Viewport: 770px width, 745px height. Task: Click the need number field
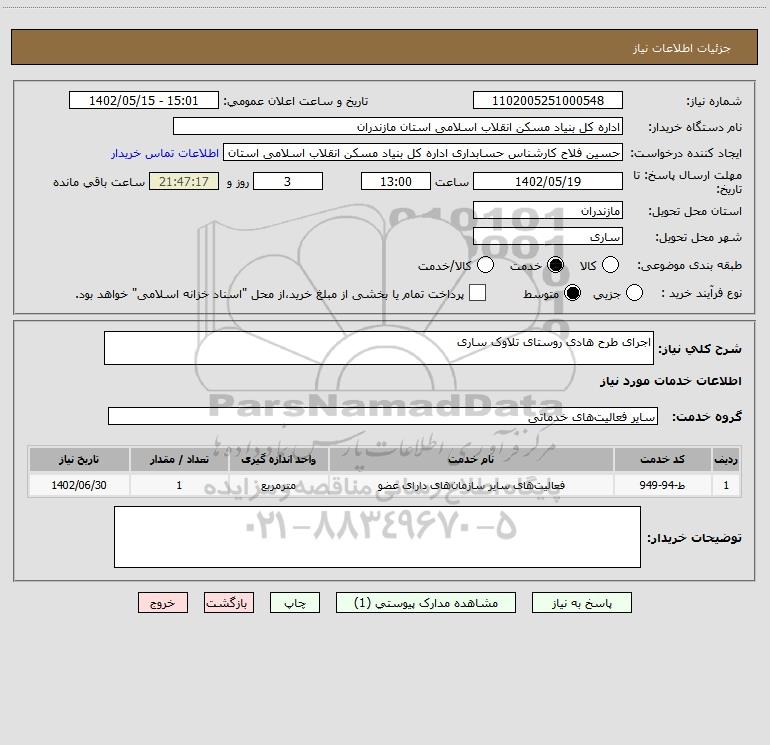548,101
